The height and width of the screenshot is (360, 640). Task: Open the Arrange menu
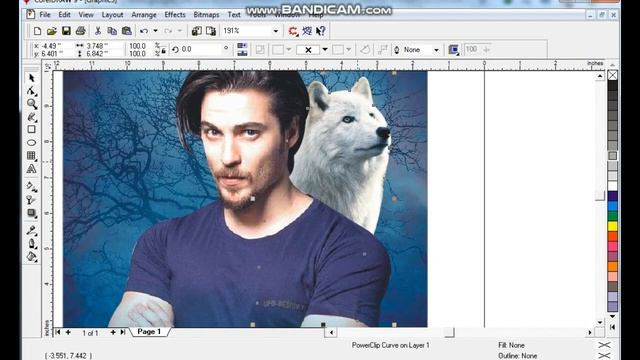tap(144, 15)
